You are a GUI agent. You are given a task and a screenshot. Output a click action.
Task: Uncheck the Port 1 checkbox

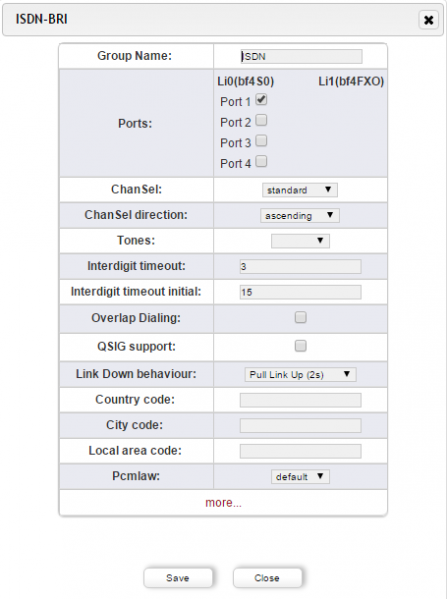point(261,100)
